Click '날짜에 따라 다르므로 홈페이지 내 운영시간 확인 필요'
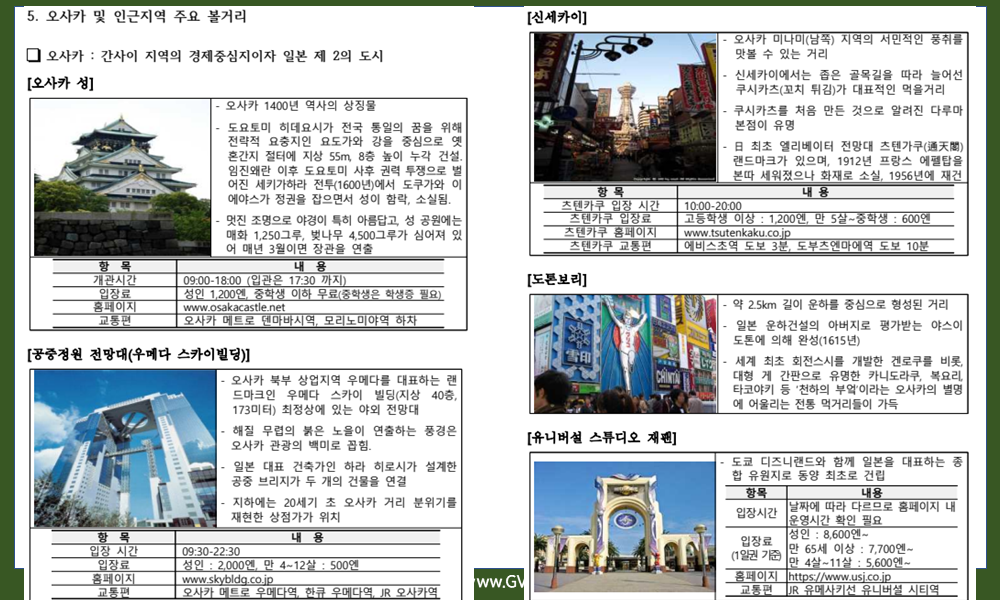Image resolution: width=1000 pixels, height=600 pixels. (872, 513)
